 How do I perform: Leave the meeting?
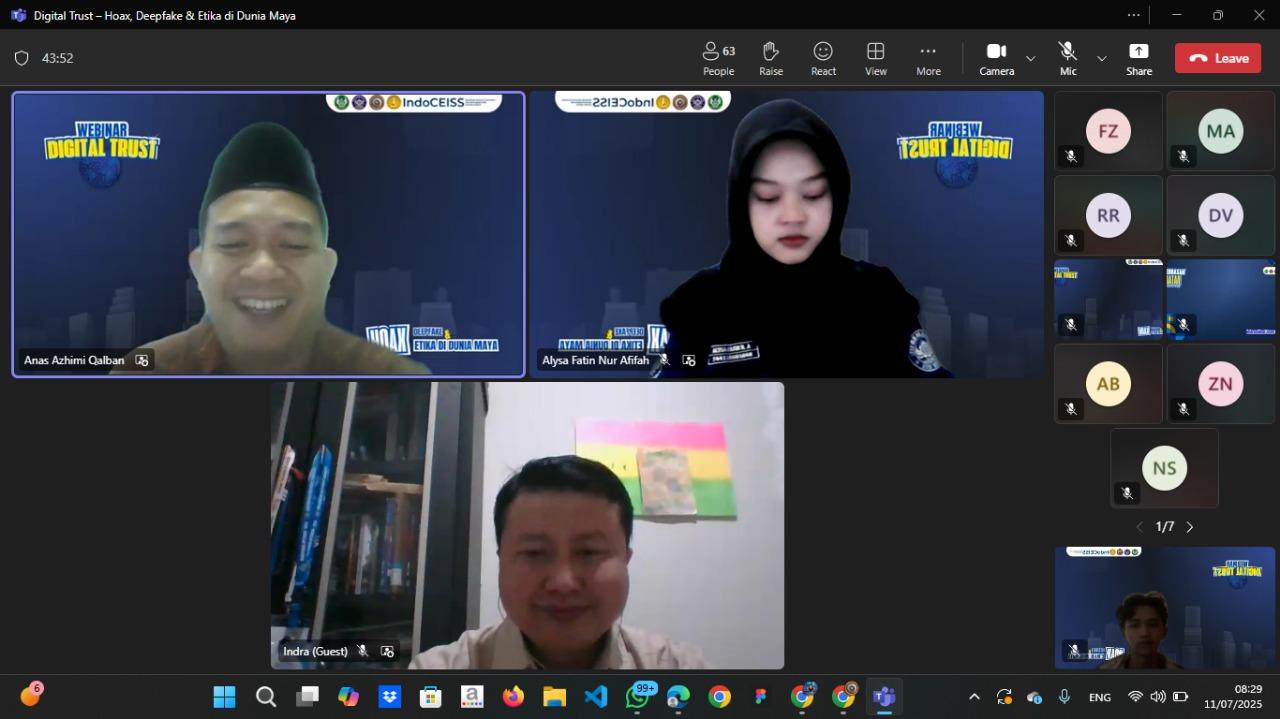point(1217,58)
